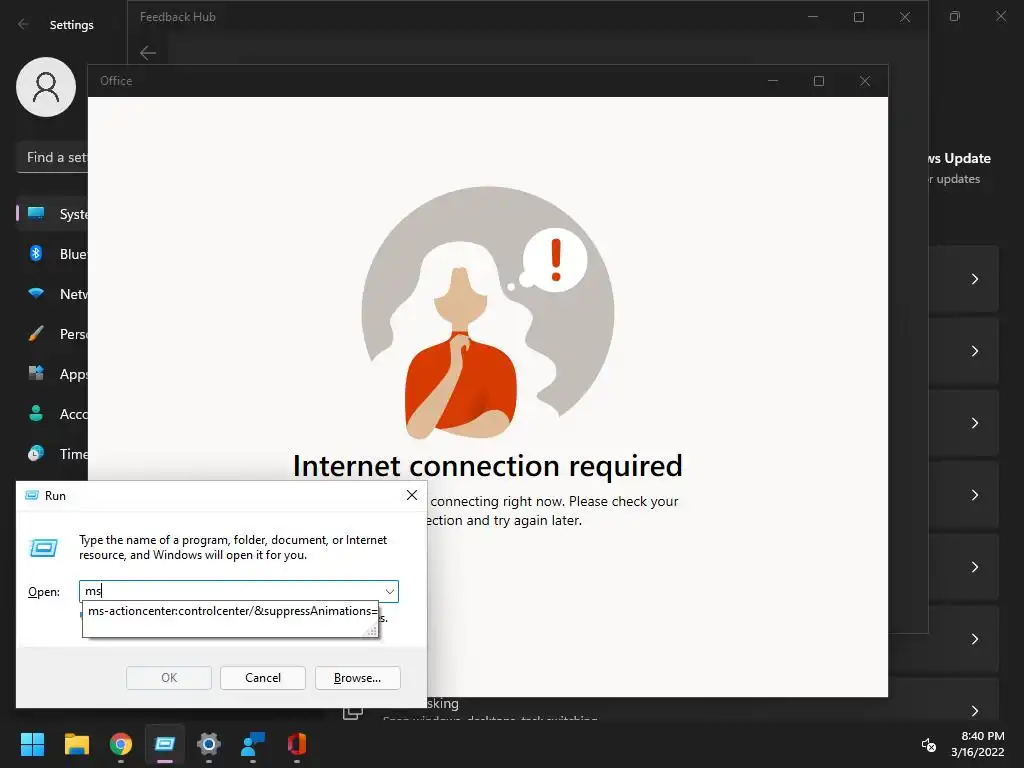
Task: Launch Google Chrome from the taskbar
Action: [x=121, y=744]
